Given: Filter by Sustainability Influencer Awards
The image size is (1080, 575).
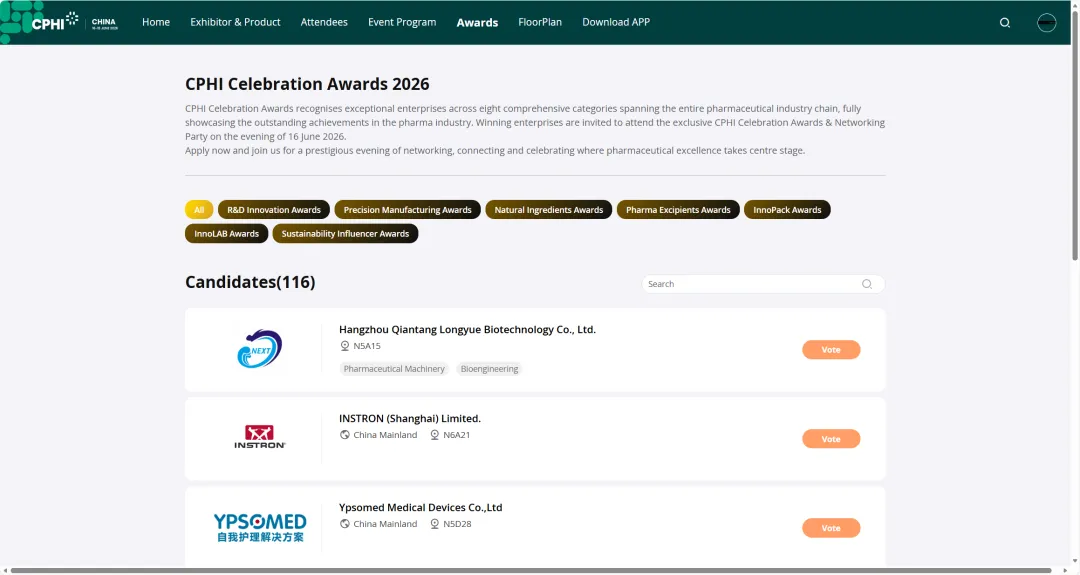Looking at the screenshot, I should point(345,233).
